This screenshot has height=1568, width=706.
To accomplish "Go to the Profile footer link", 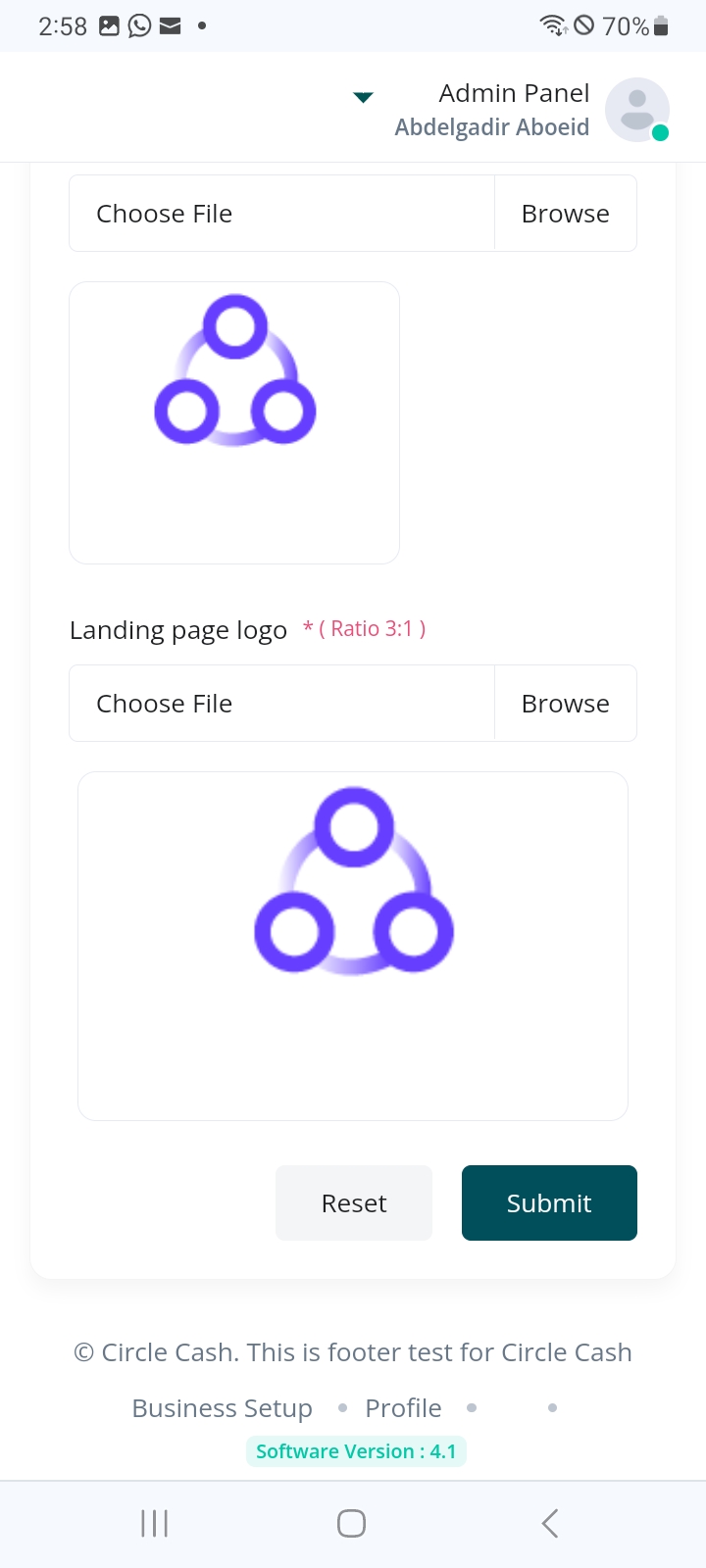I will tap(403, 1408).
